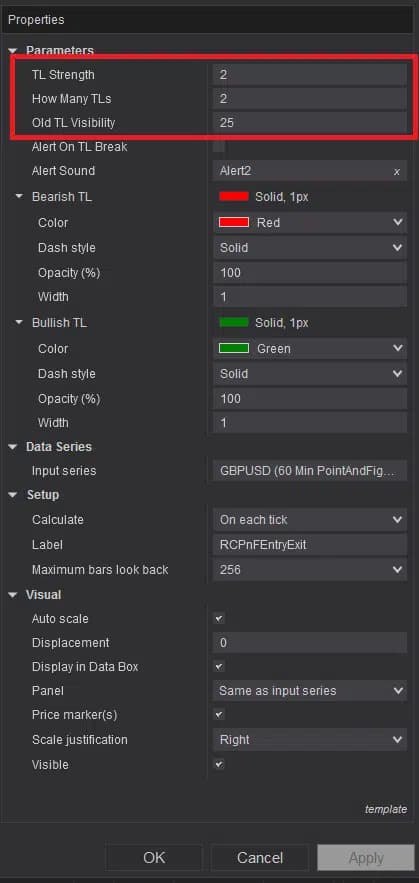
Task: Toggle the Price marker(s) checkbox
Action: (x=219, y=715)
